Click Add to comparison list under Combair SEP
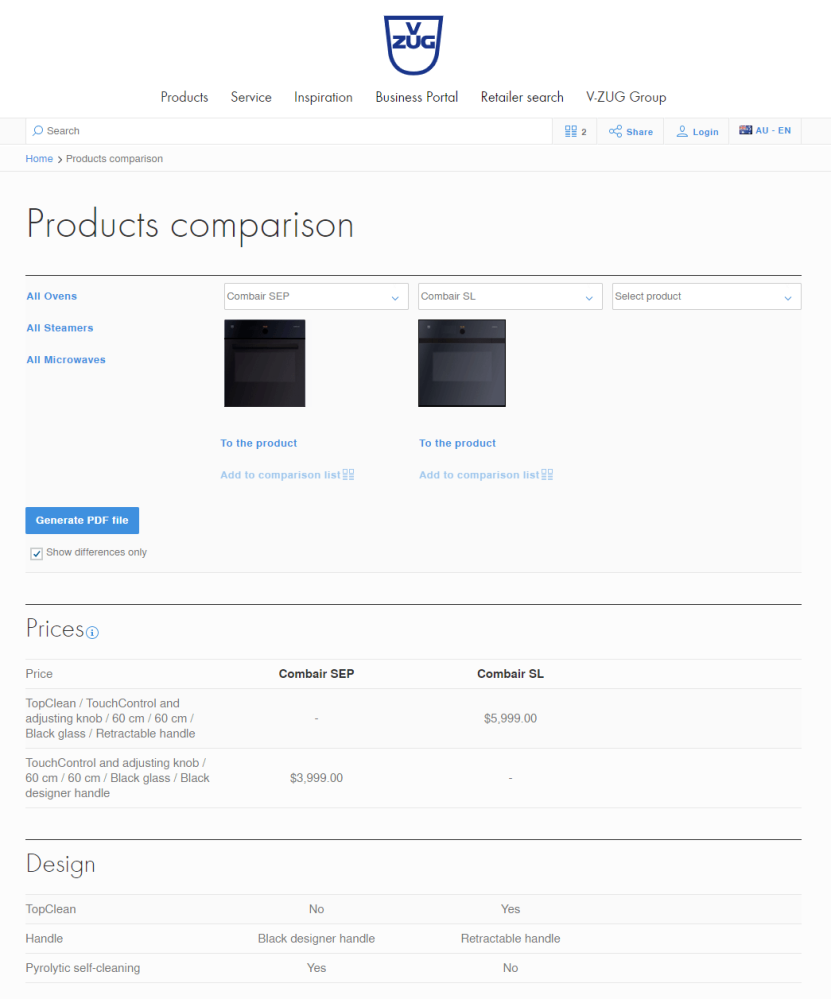The width and height of the screenshot is (831, 999). tap(280, 475)
